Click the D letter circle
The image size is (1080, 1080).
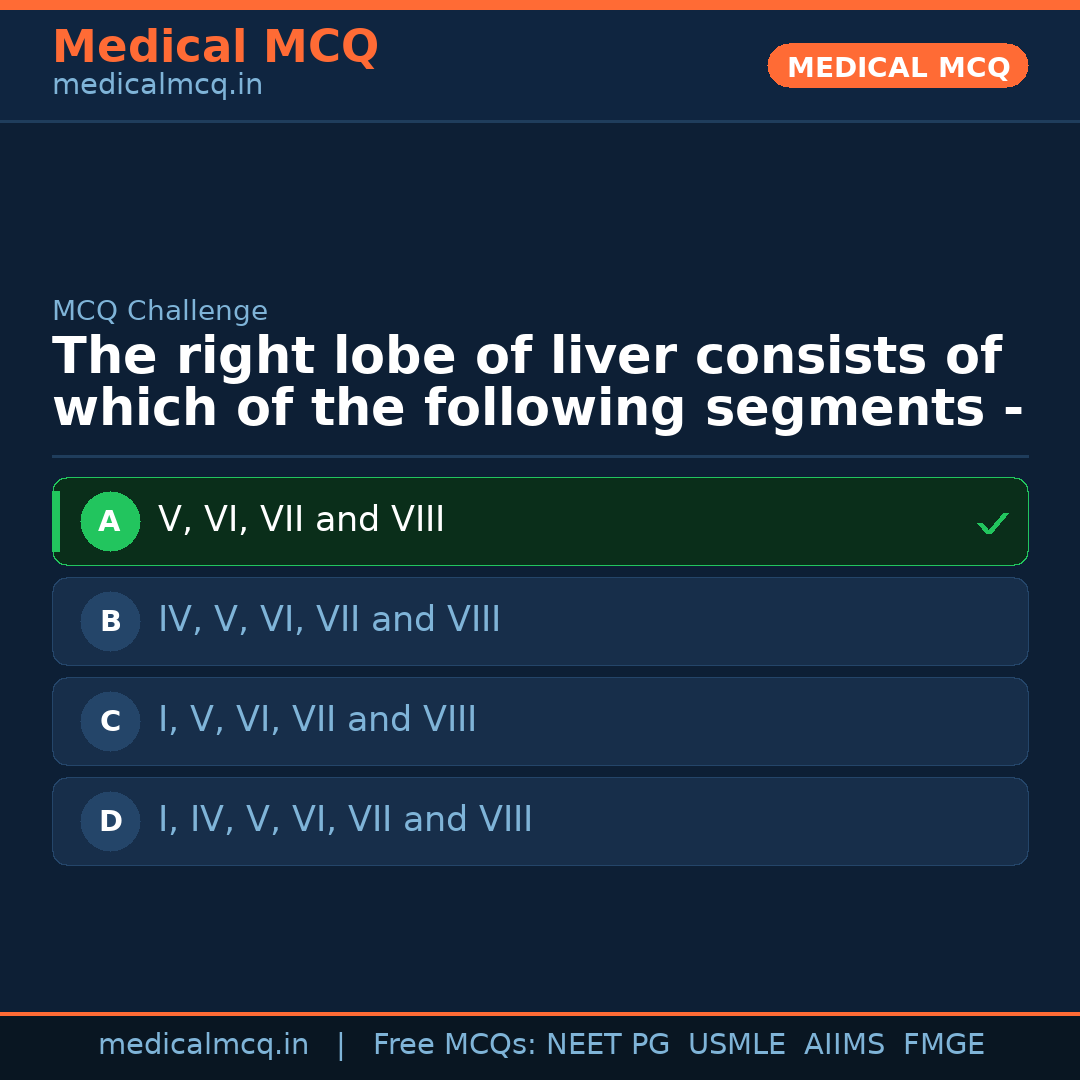[x=110, y=822]
